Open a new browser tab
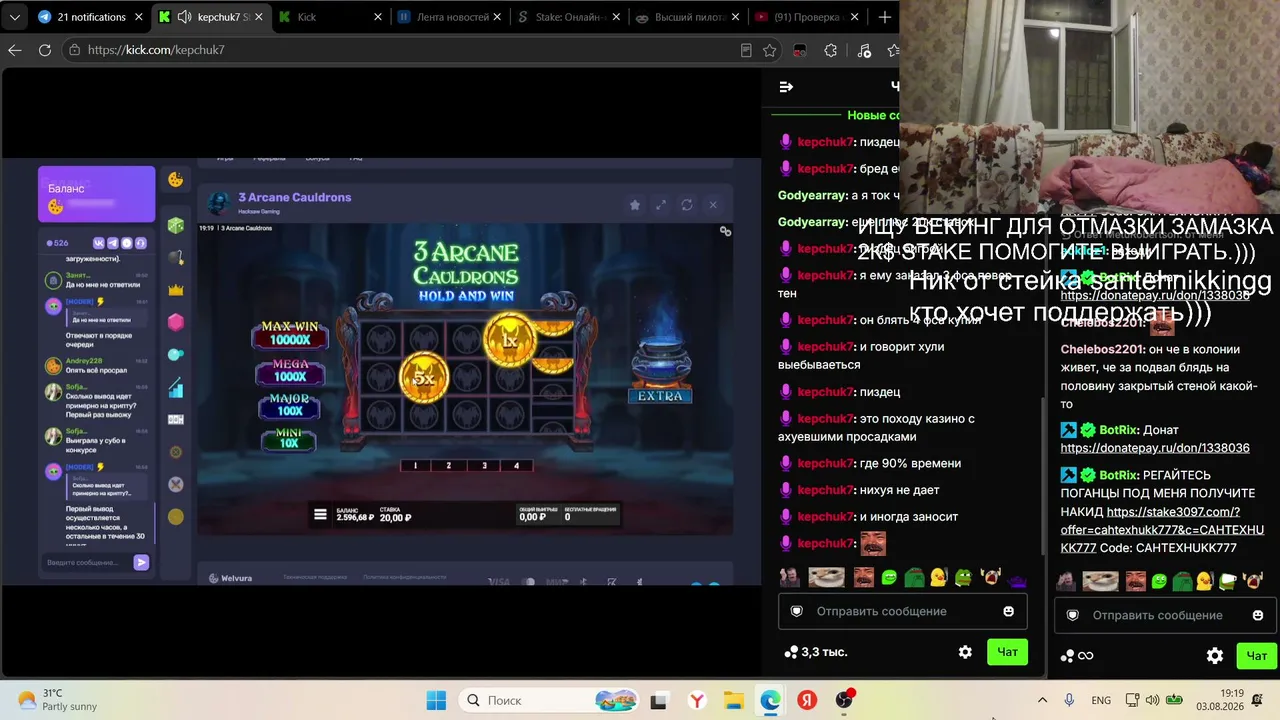 pyautogui.click(x=884, y=17)
